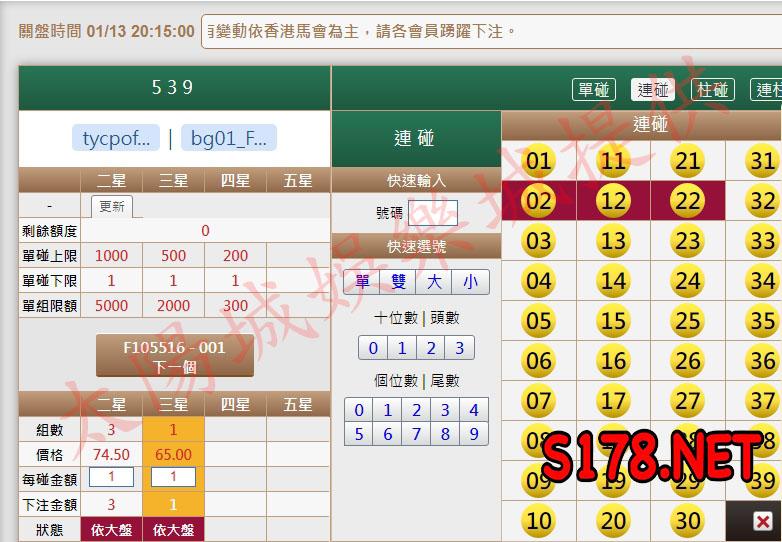The image size is (782, 542).
Task: Click 二星 依大盤 status cell
Action: point(111,530)
